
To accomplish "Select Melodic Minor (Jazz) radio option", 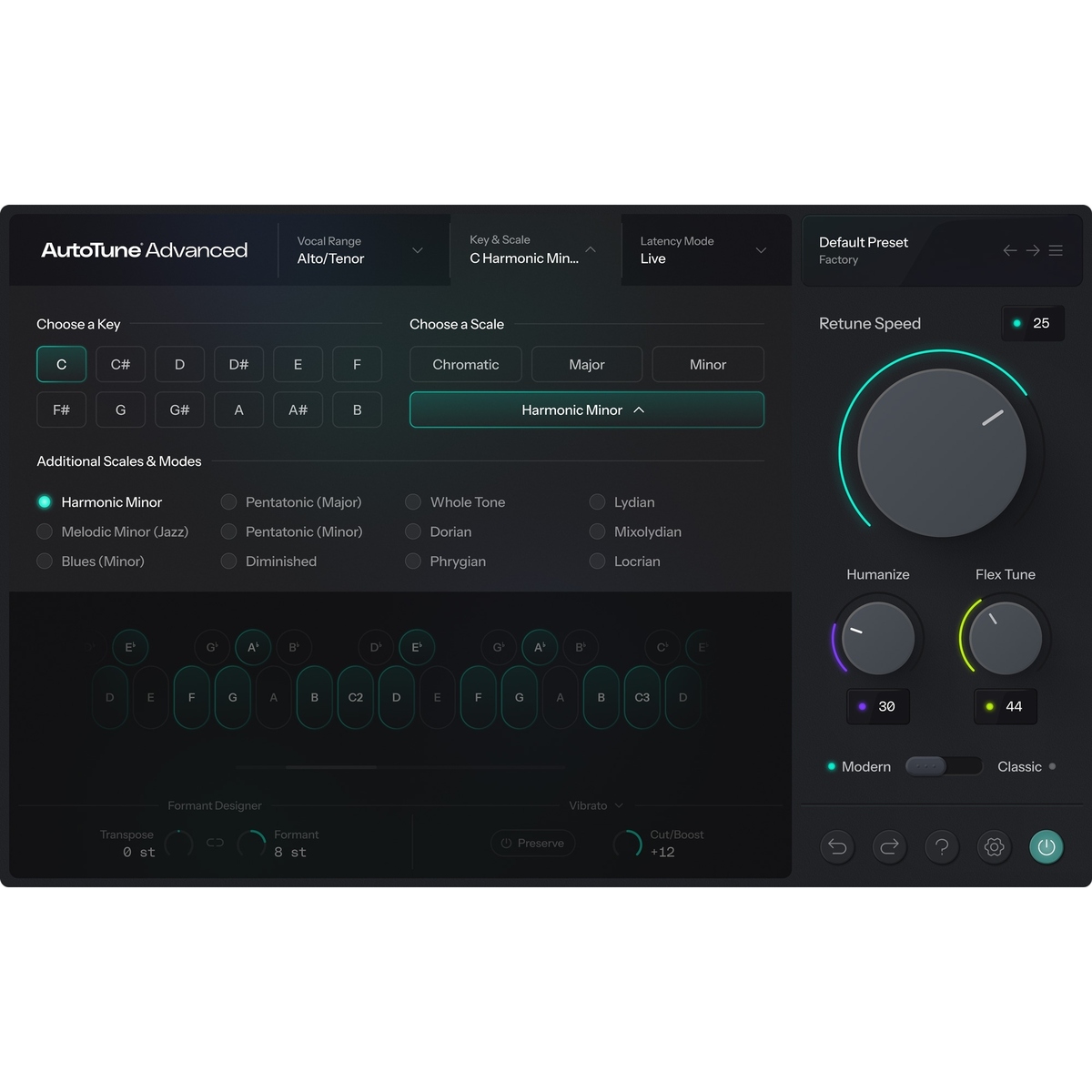I will [45, 531].
